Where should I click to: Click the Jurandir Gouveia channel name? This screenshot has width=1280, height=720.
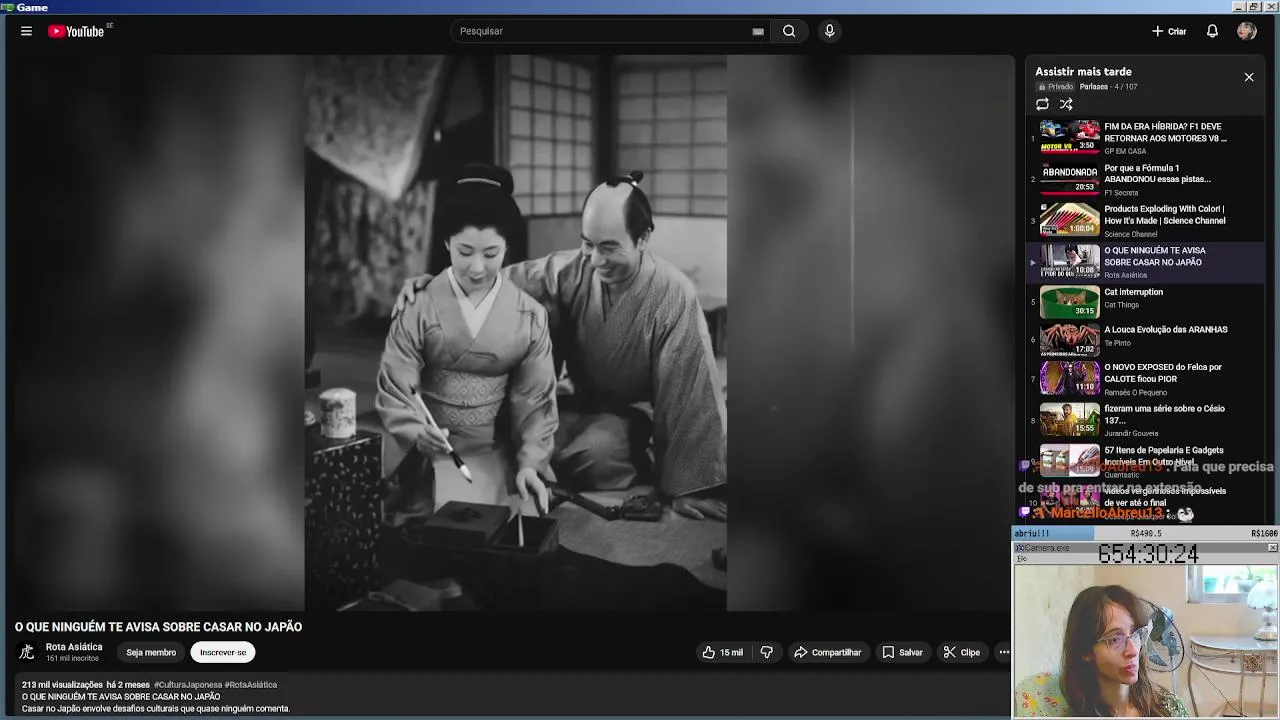click(1131, 433)
